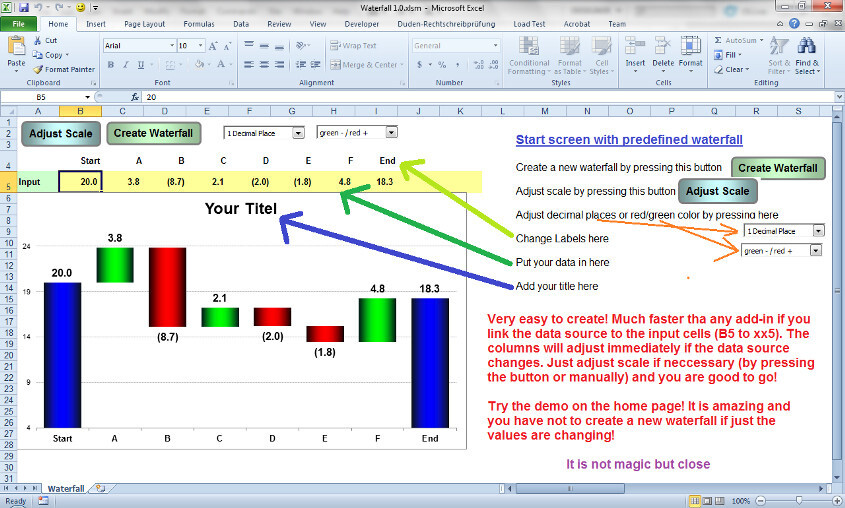Image resolution: width=845 pixels, height=508 pixels.
Task: Open Format as Table gallery
Action: click(570, 55)
